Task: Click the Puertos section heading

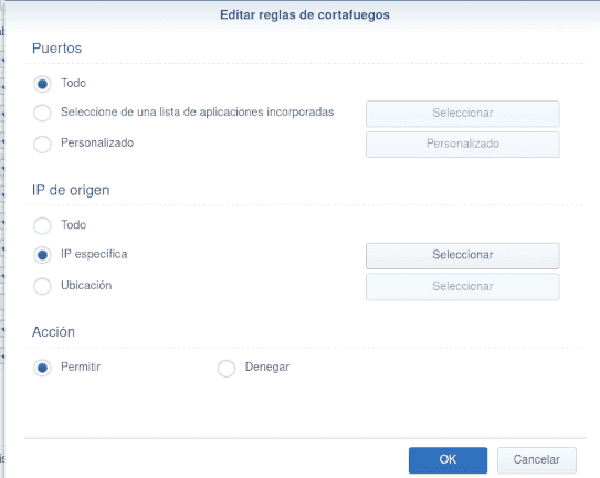Action: coord(57,48)
